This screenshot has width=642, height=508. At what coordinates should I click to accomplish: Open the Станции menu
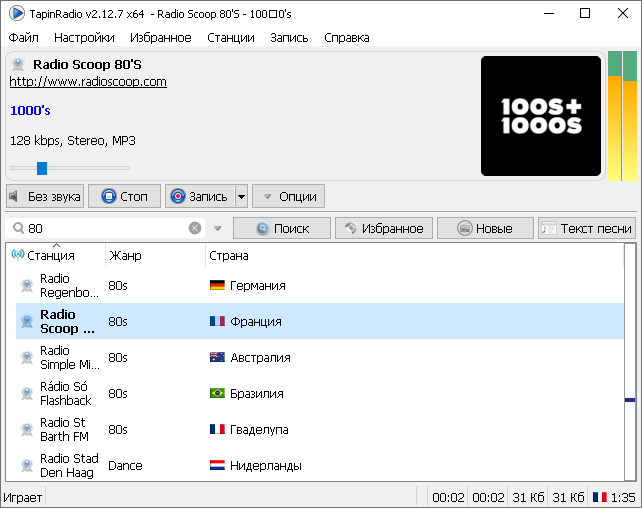coord(231,38)
